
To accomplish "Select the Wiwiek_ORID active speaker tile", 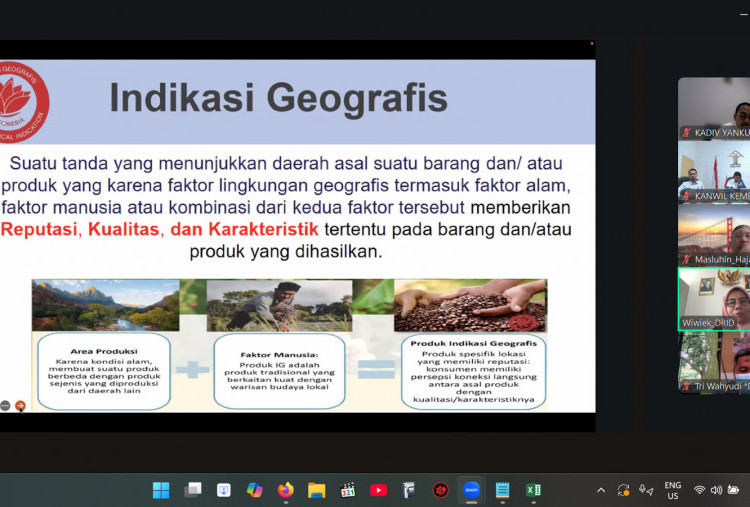I will pyautogui.click(x=714, y=299).
